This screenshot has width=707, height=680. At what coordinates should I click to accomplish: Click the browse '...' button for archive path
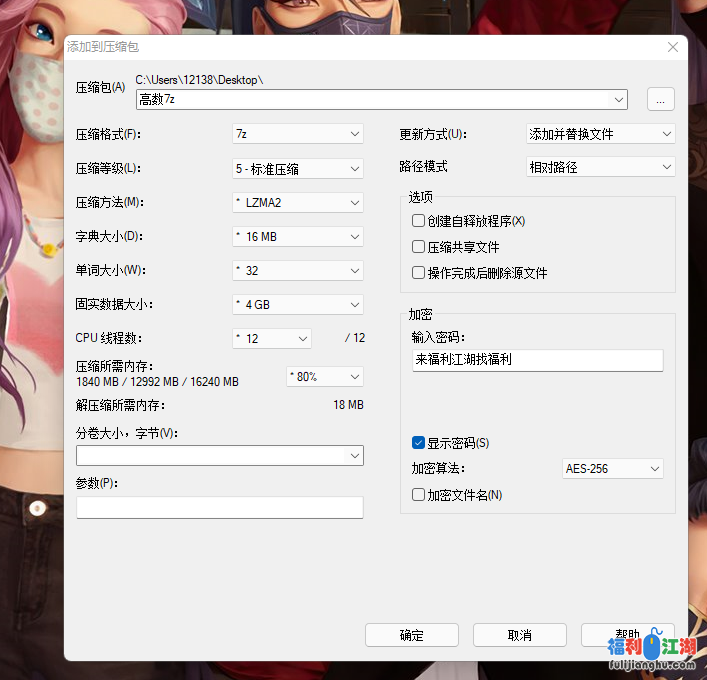660,99
